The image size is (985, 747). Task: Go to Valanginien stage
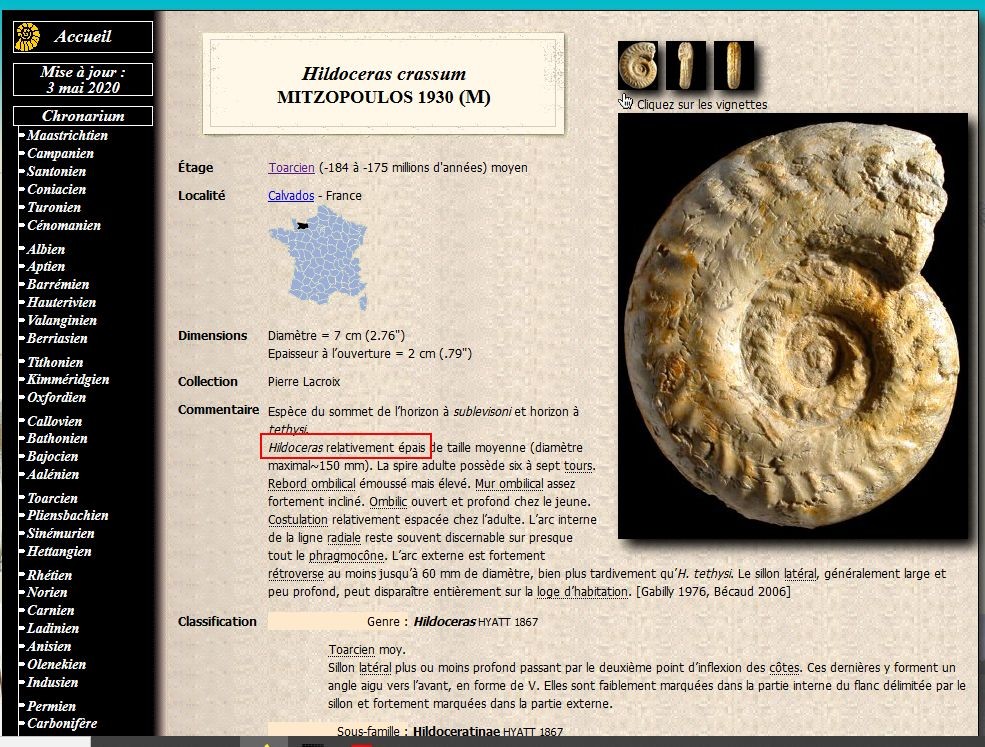coord(62,320)
